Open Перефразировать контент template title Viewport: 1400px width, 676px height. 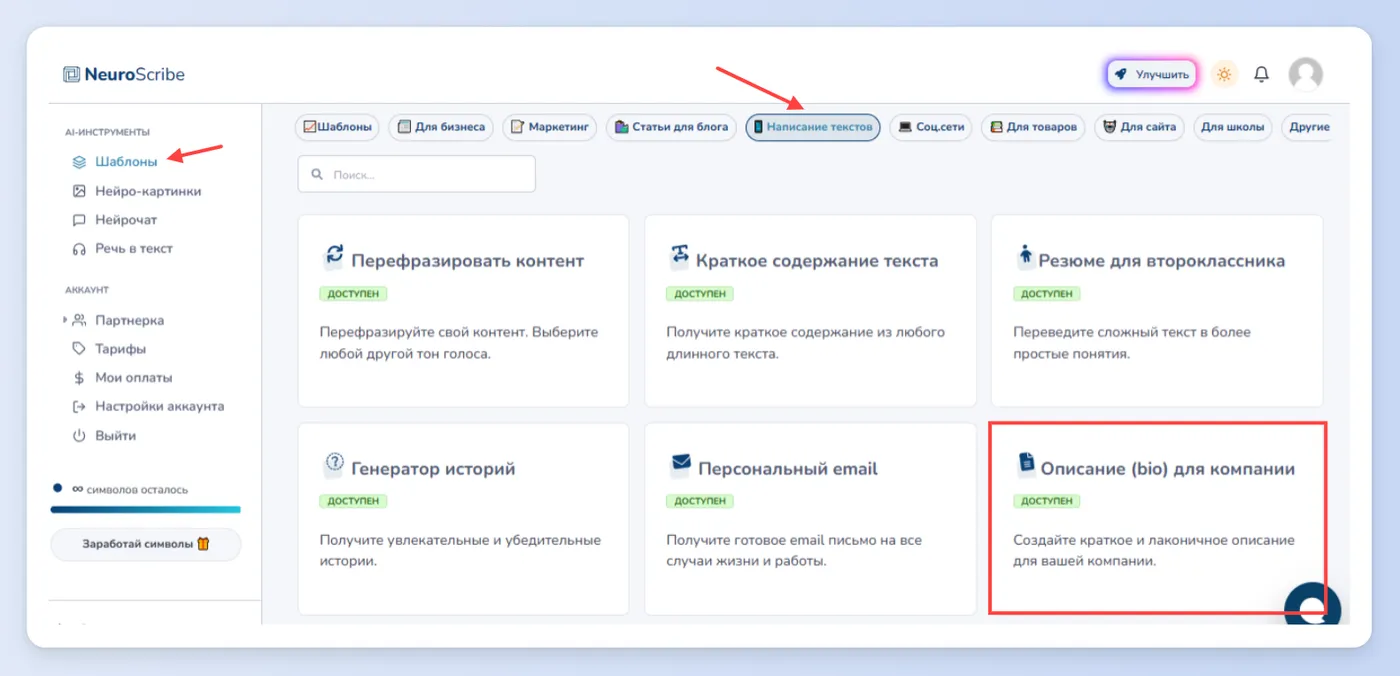467,261
